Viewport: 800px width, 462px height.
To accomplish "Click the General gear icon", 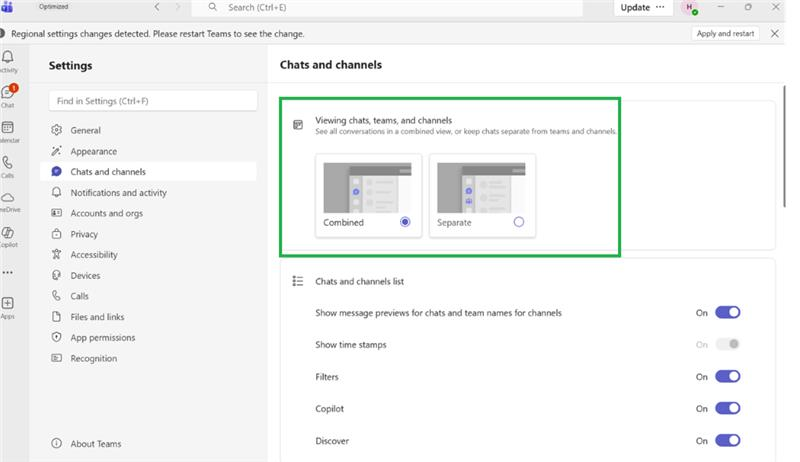I will (x=57, y=130).
